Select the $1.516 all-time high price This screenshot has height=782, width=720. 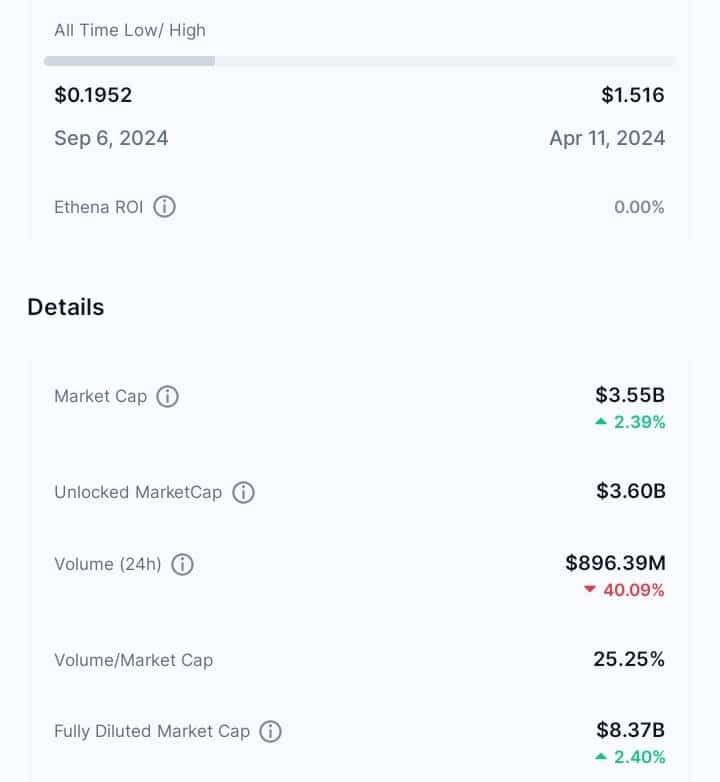pyautogui.click(x=633, y=95)
